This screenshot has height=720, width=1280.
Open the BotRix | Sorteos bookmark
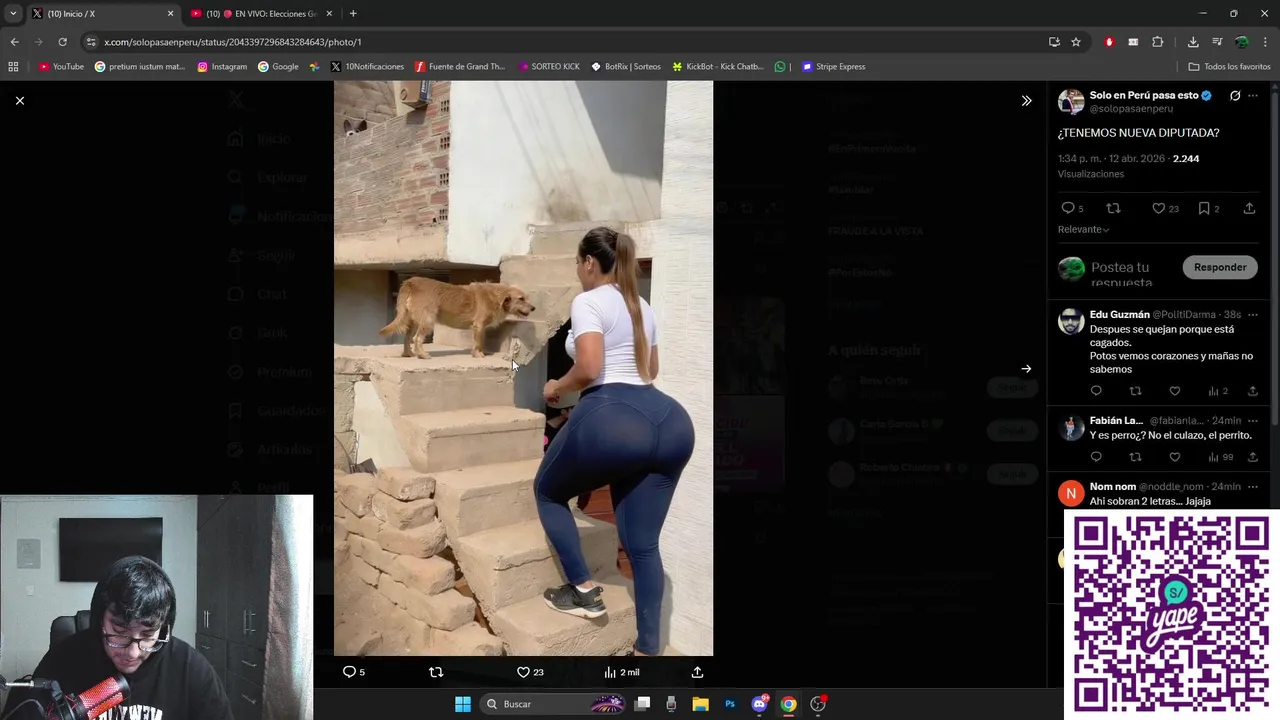[626, 67]
